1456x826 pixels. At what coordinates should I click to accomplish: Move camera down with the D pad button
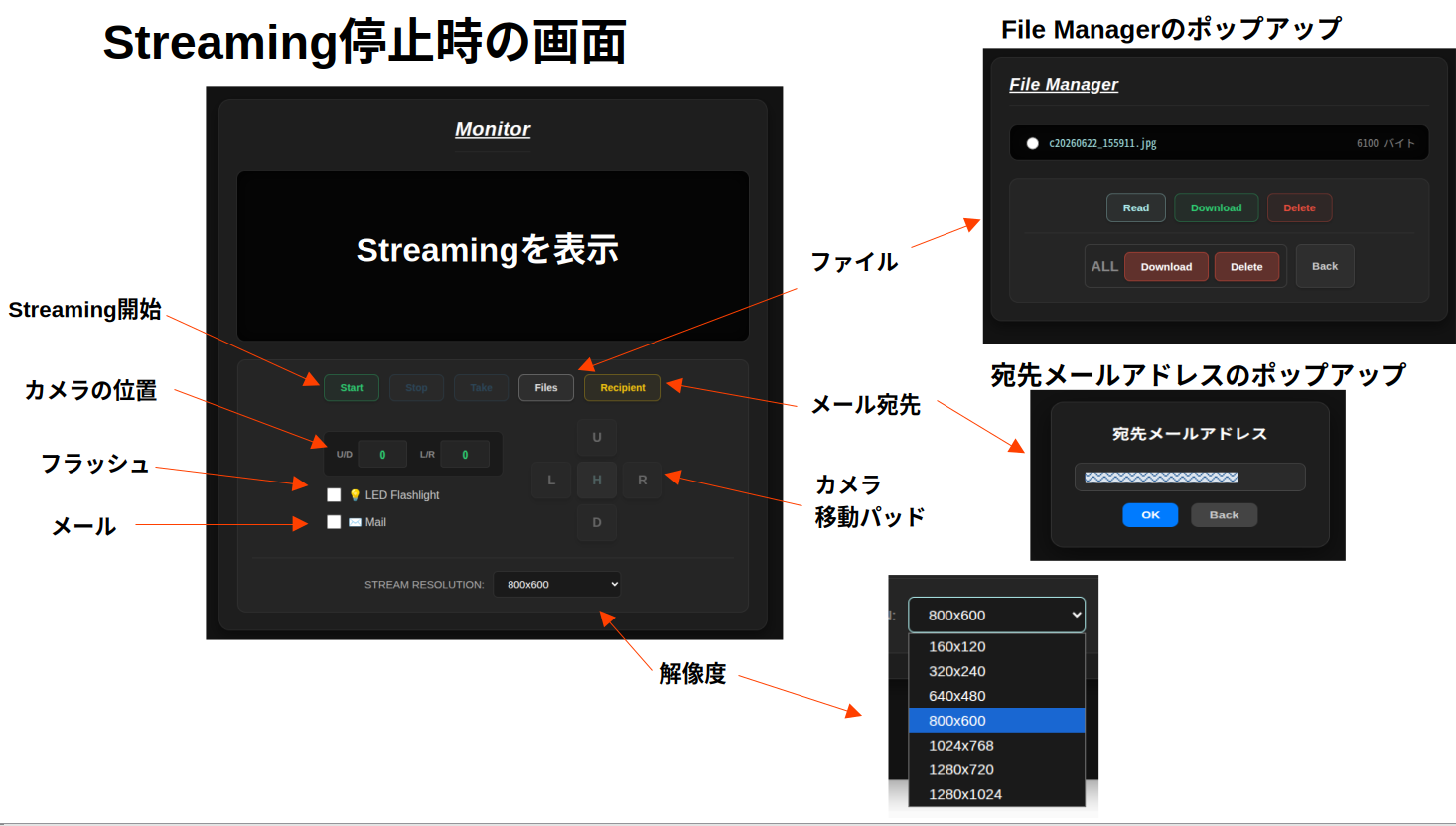point(597,522)
